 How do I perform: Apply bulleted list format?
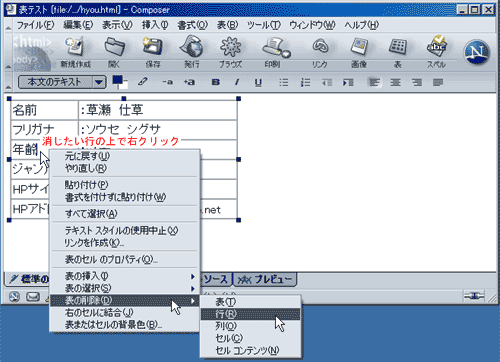[283, 82]
